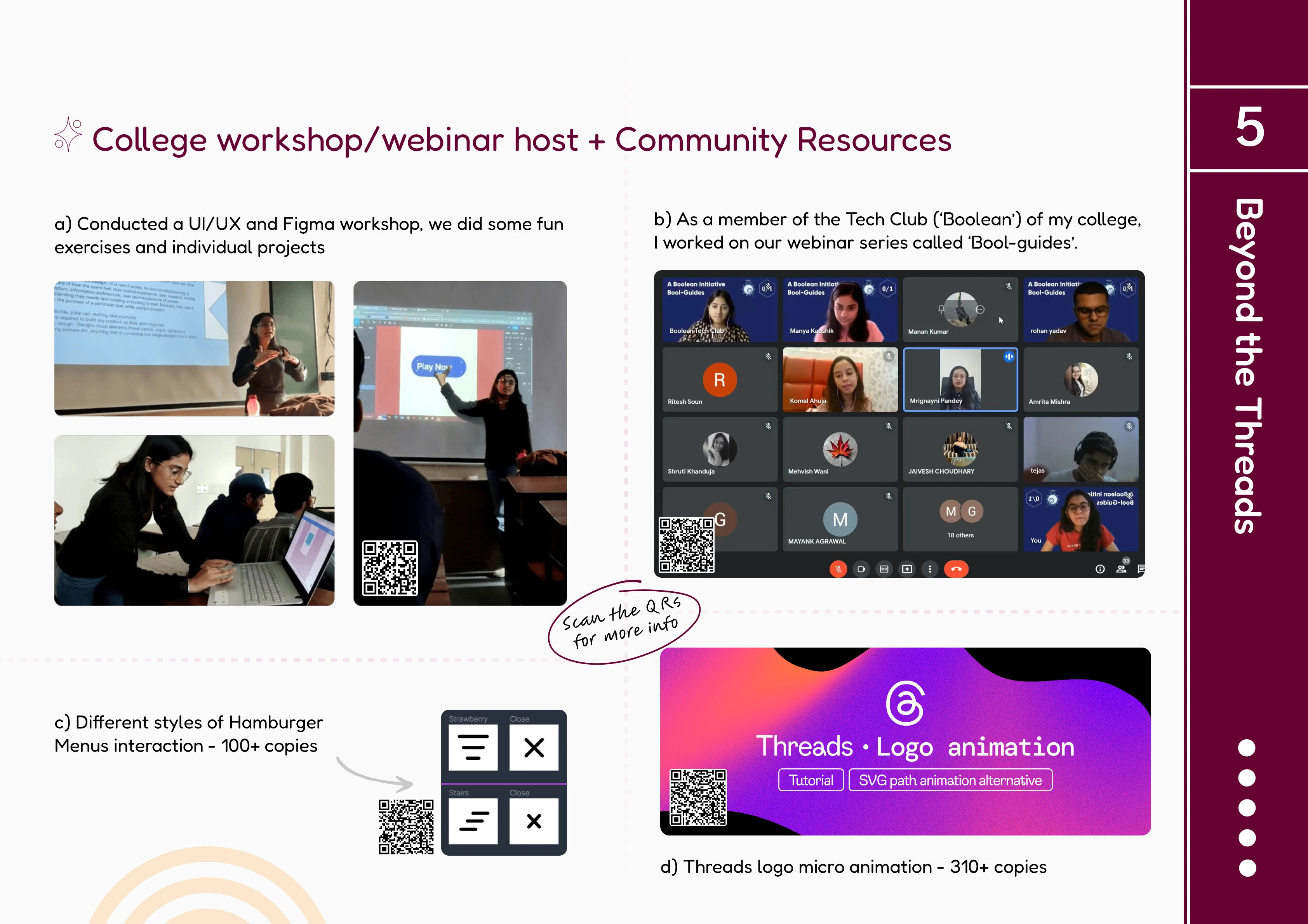Click the red hang-up call button
Viewport: 1308px width, 924px height.
click(x=956, y=568)
